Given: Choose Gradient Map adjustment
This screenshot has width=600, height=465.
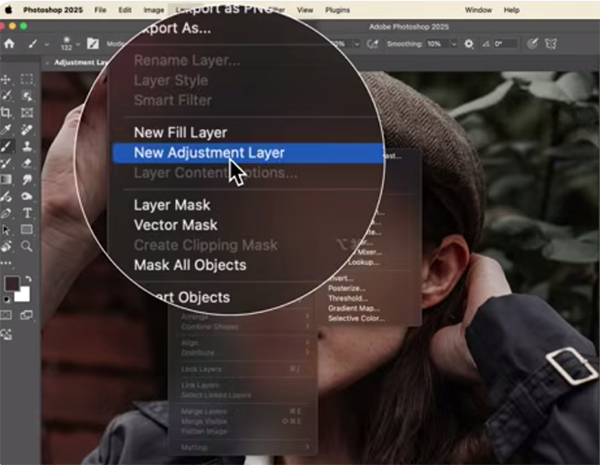Looking at the screenshot, I should [x=354, y=308].
